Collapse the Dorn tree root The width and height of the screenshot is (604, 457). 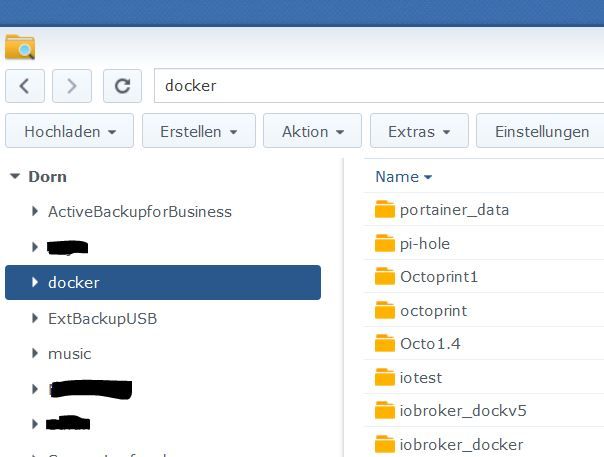pyautogui.click(x=15, y=177)
